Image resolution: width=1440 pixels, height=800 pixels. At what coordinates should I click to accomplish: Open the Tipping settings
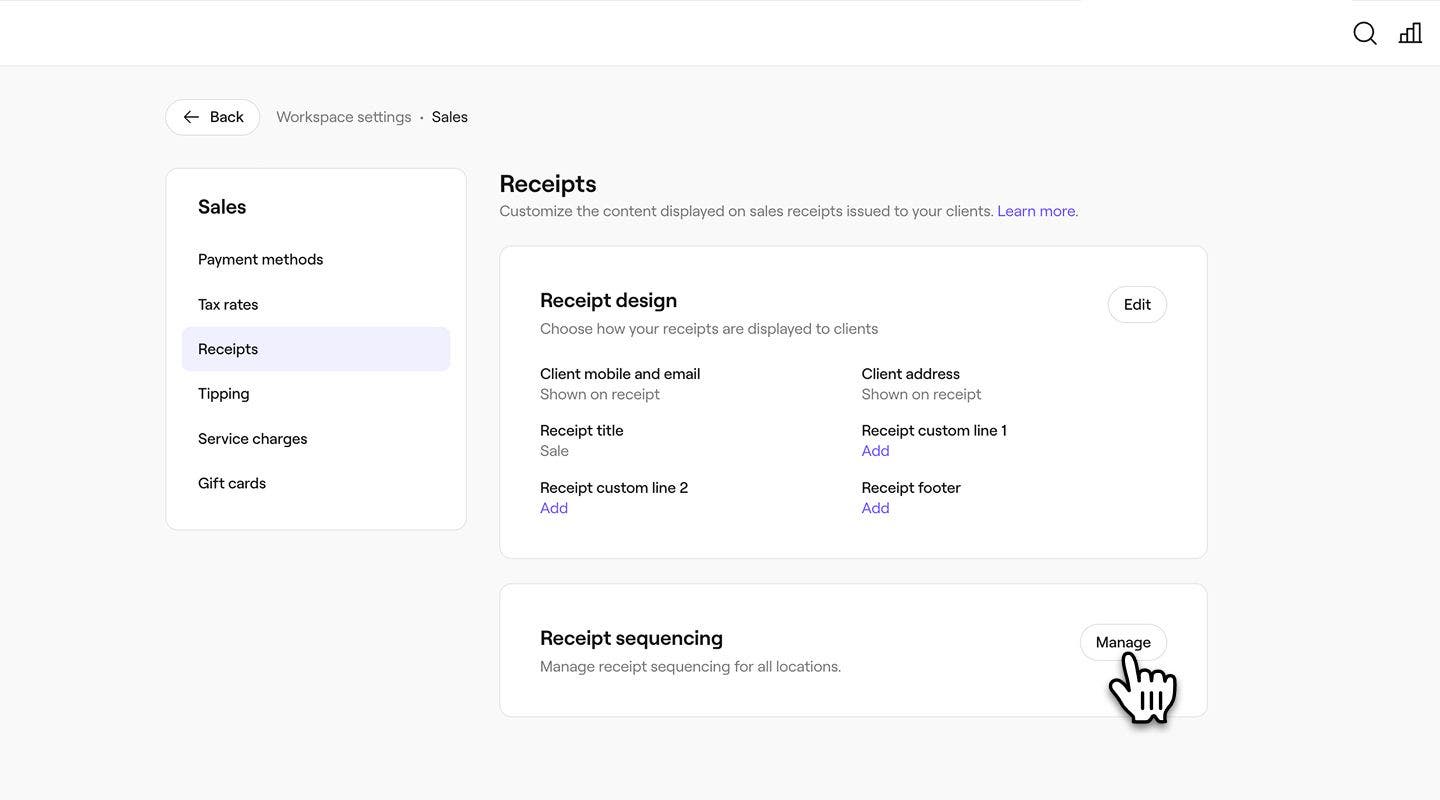(224, 394)
